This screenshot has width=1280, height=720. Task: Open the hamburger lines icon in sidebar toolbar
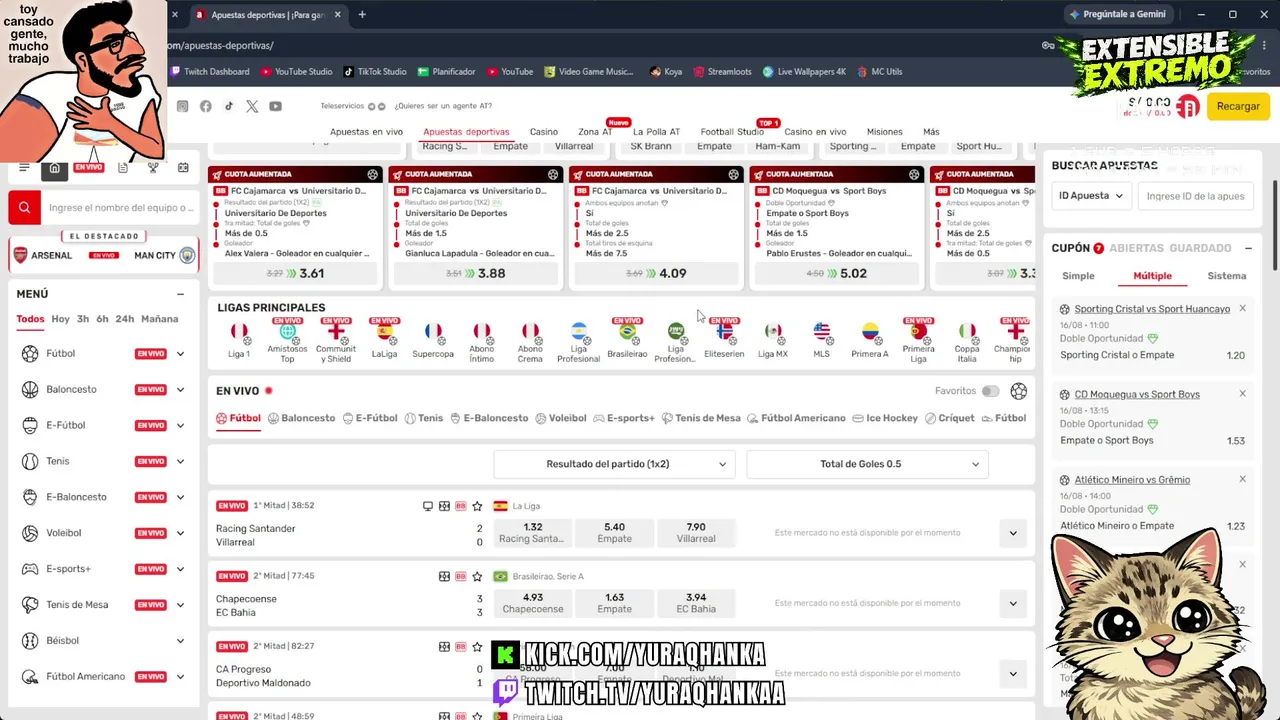pyautogui.click(x=24, y=168)
